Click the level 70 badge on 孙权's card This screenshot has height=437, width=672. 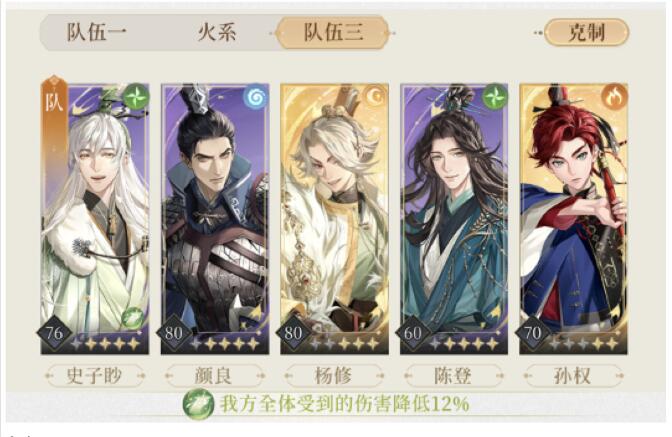(532, 333)
